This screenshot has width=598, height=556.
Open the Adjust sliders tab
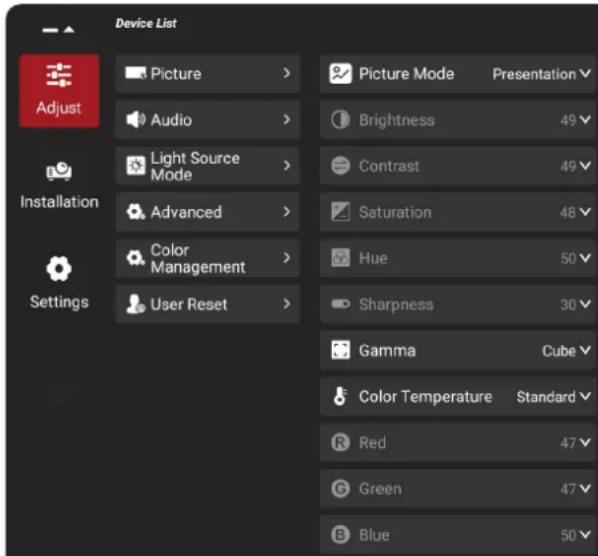point(59,90)
